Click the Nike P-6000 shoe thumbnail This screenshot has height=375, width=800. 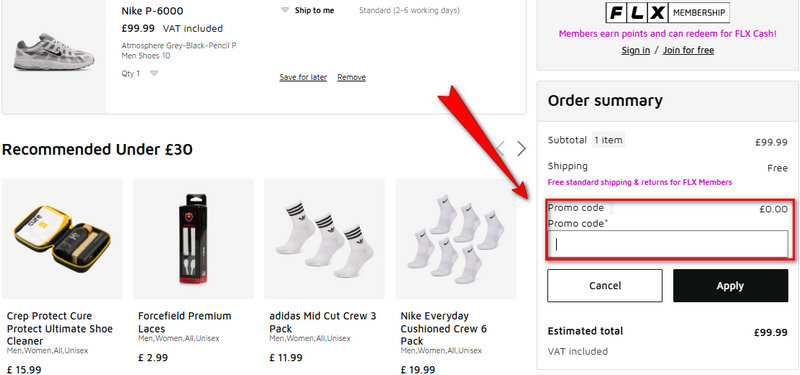click(x=54, y=52)
